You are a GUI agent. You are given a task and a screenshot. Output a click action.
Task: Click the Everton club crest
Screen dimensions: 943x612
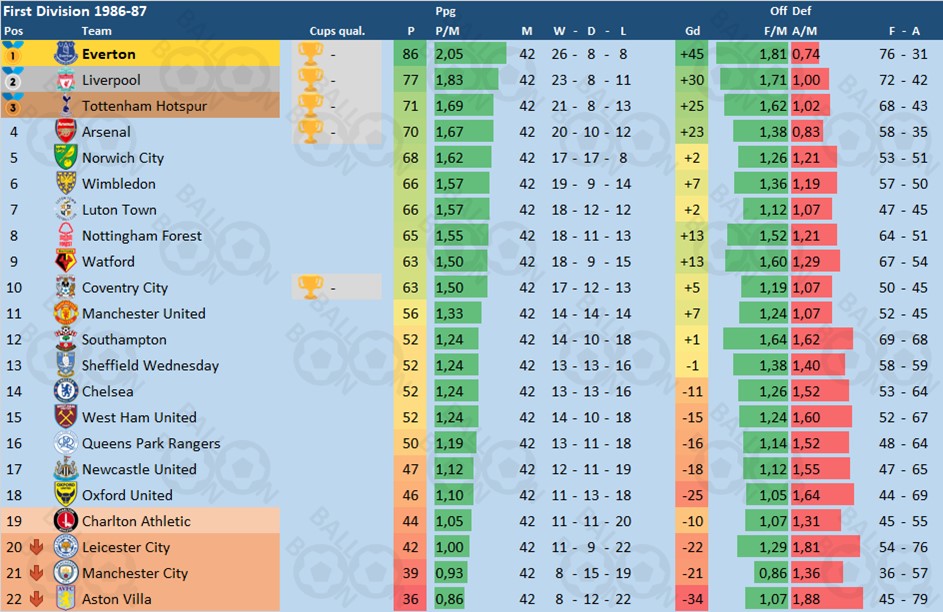click(x=66, y=54)
